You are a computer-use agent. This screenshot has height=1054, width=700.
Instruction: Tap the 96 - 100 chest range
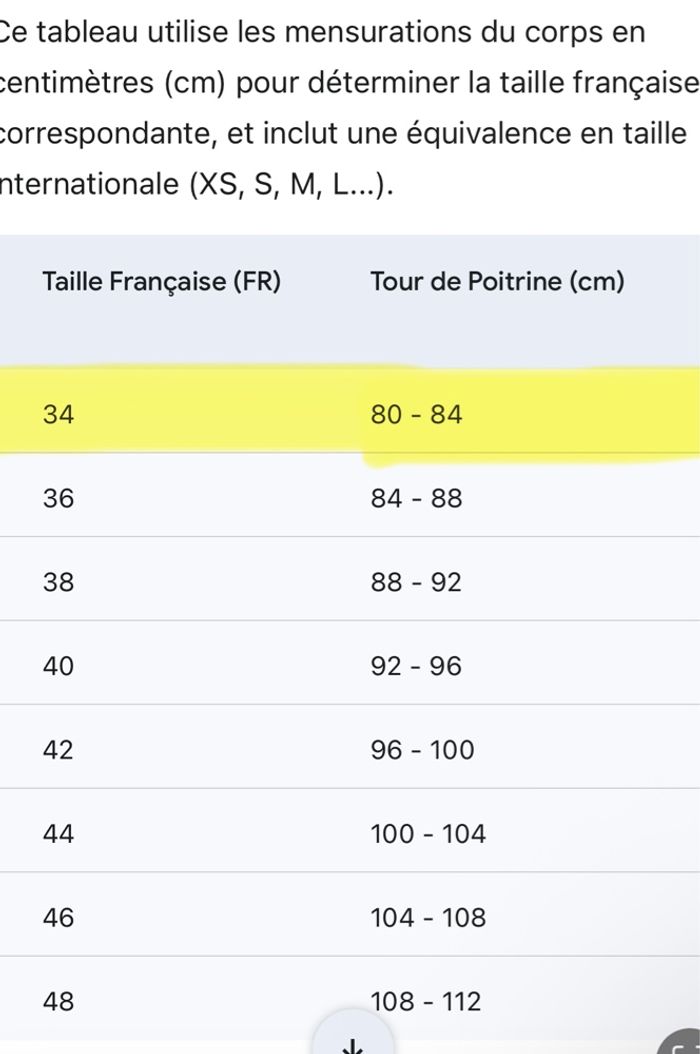pos(422,750)
